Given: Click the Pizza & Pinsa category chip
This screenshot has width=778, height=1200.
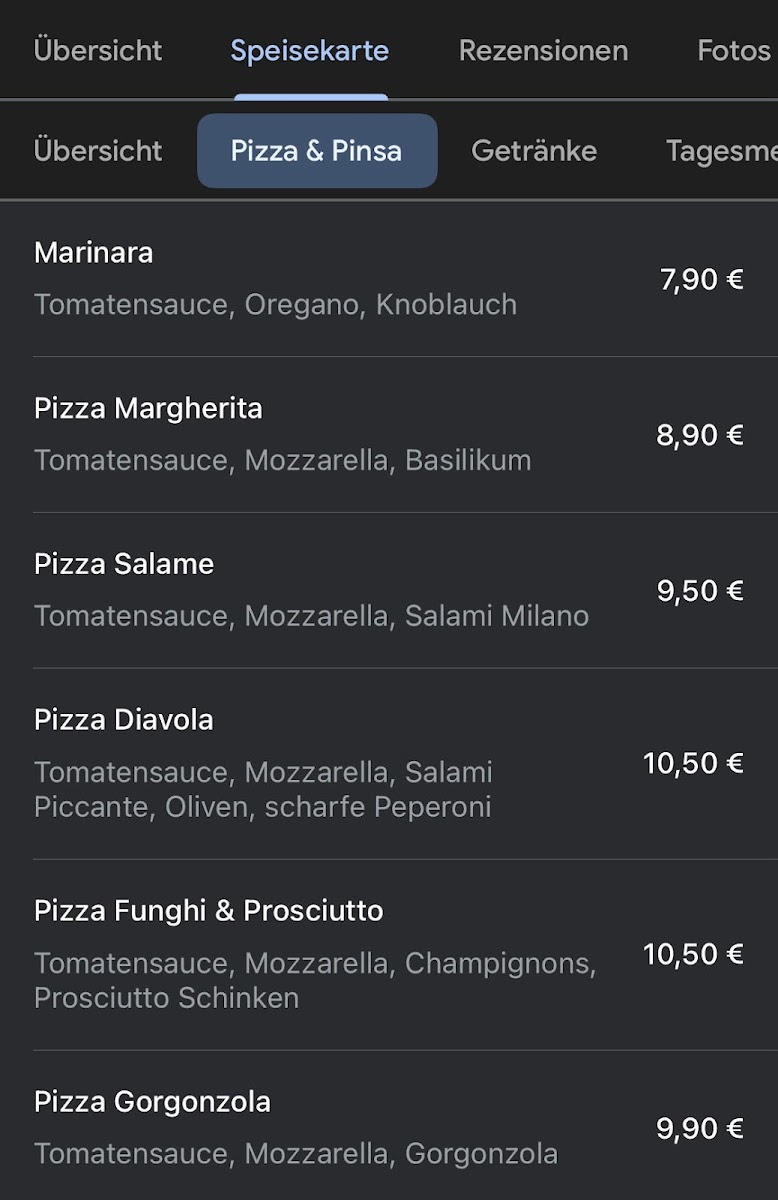Looking at the screenshot, I should 317,151.
